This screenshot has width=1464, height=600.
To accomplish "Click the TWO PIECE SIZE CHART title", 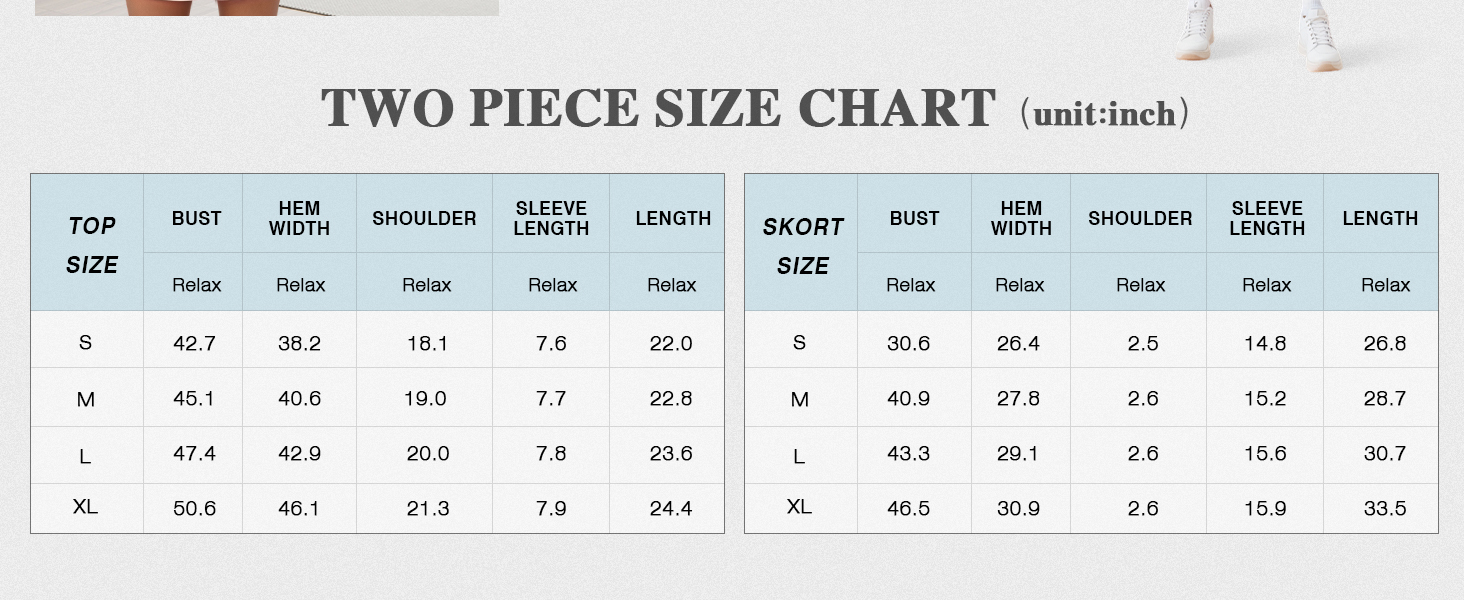I will click(658, 108).
